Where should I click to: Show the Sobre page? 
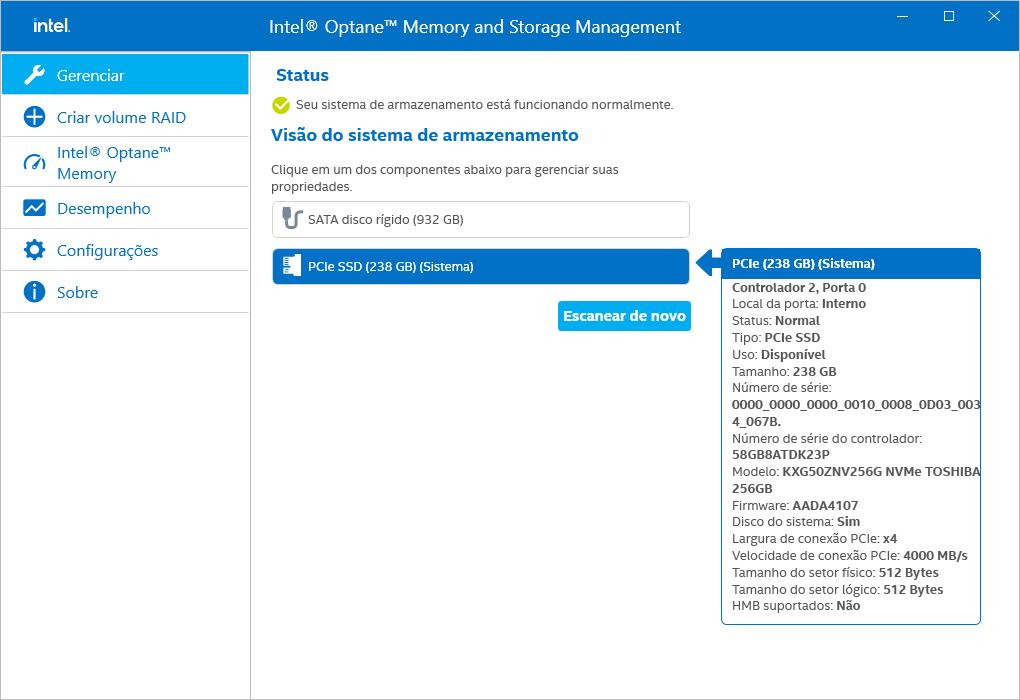tap(126, 292)
